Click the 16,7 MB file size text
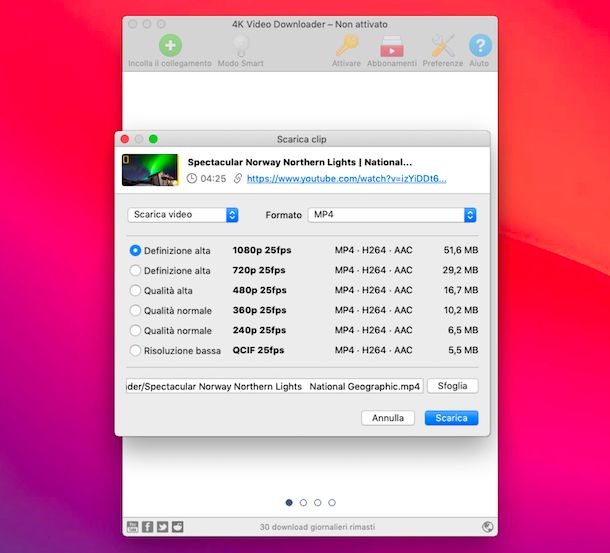This screenshot has width=610, height=553. point(461,290)
